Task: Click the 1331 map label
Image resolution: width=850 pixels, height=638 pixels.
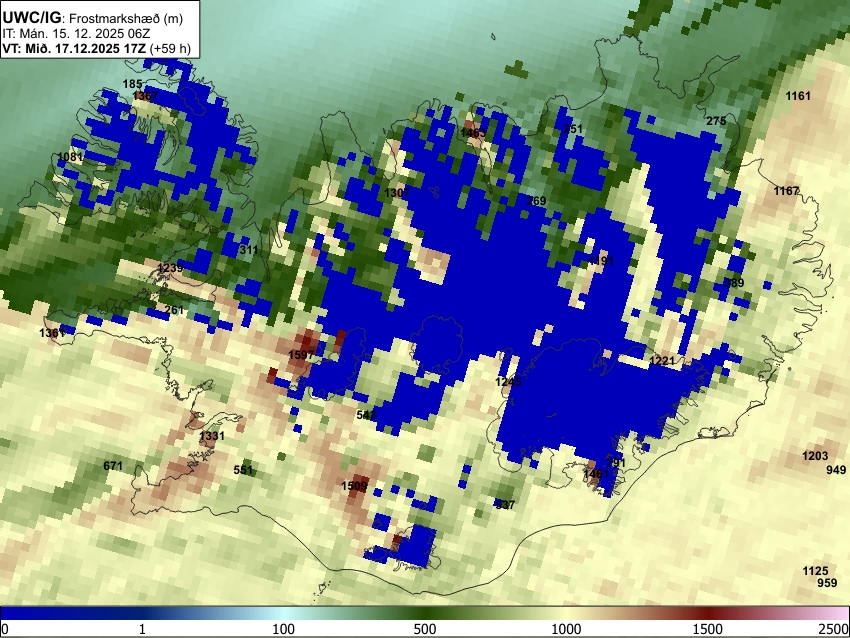Action: 211,436
